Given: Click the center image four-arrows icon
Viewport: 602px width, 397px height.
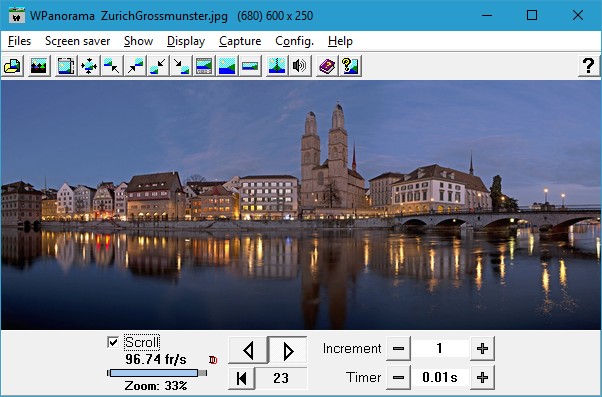Looking at the screenshot, I should tap(89, 66).
